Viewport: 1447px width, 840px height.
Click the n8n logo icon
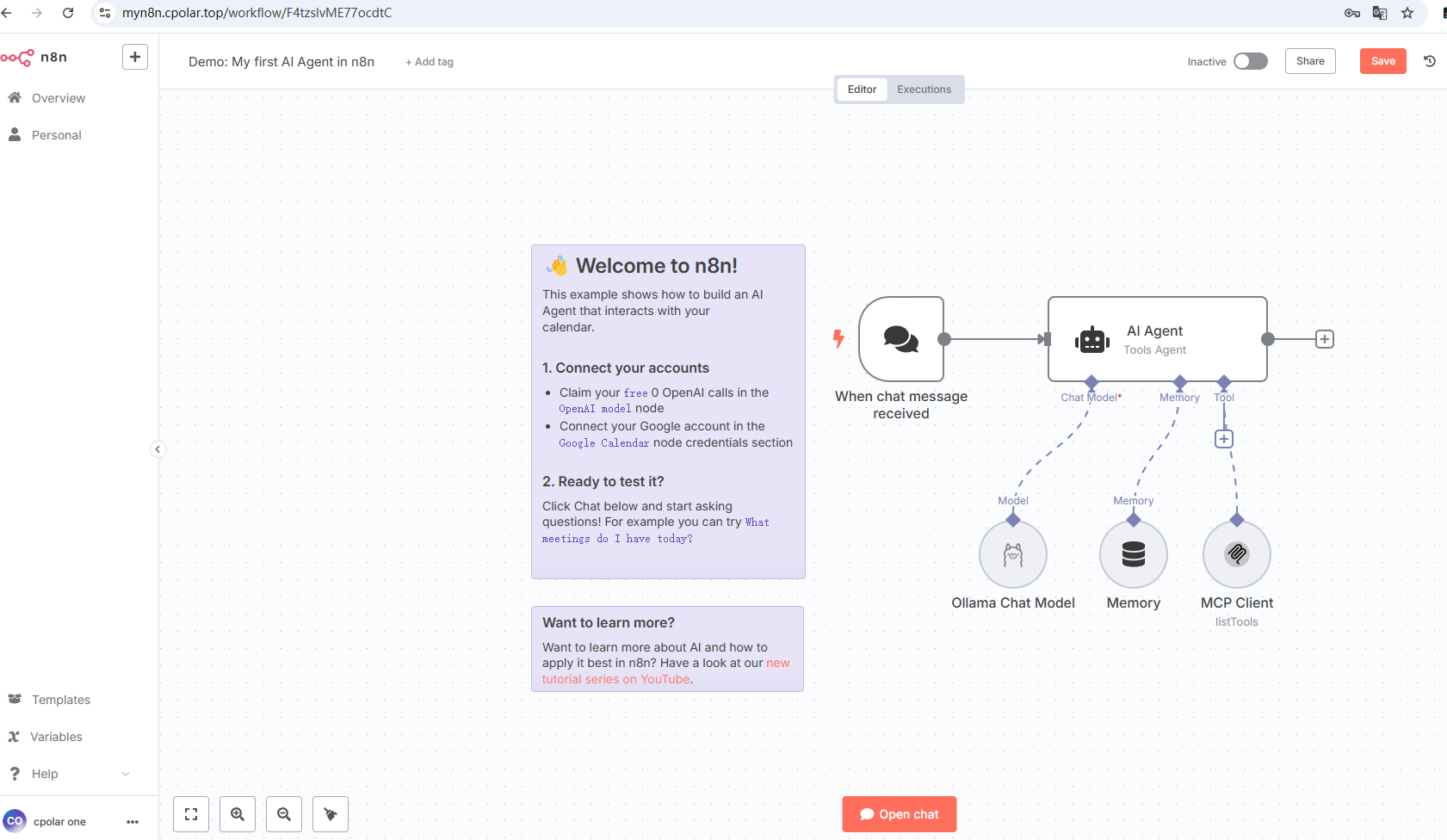coord(17,58)
